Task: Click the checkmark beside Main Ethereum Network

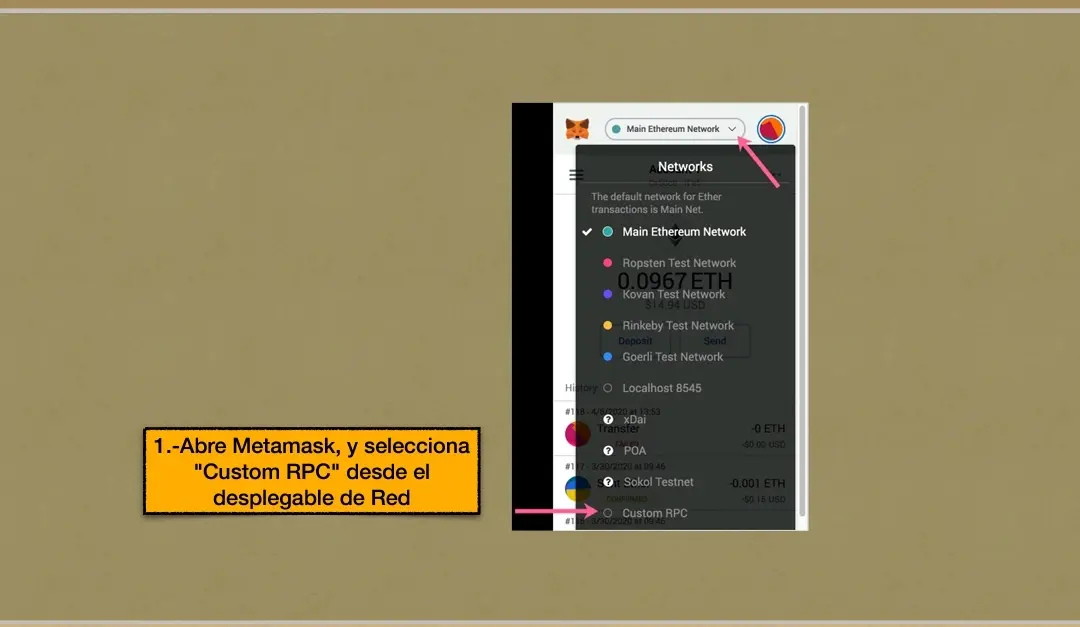Action: click(587, 232)
